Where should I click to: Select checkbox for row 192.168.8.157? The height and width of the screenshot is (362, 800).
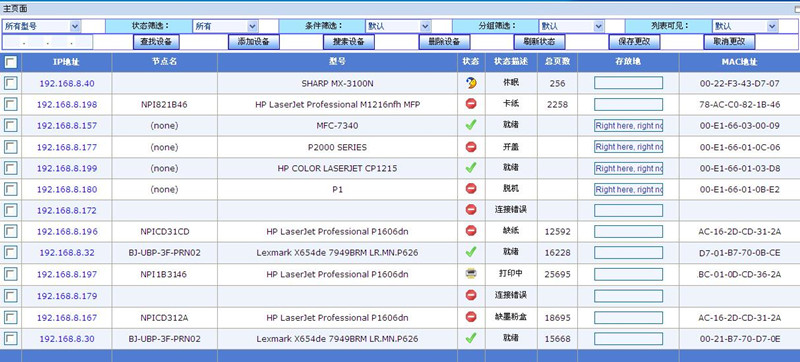pos(10,125)
